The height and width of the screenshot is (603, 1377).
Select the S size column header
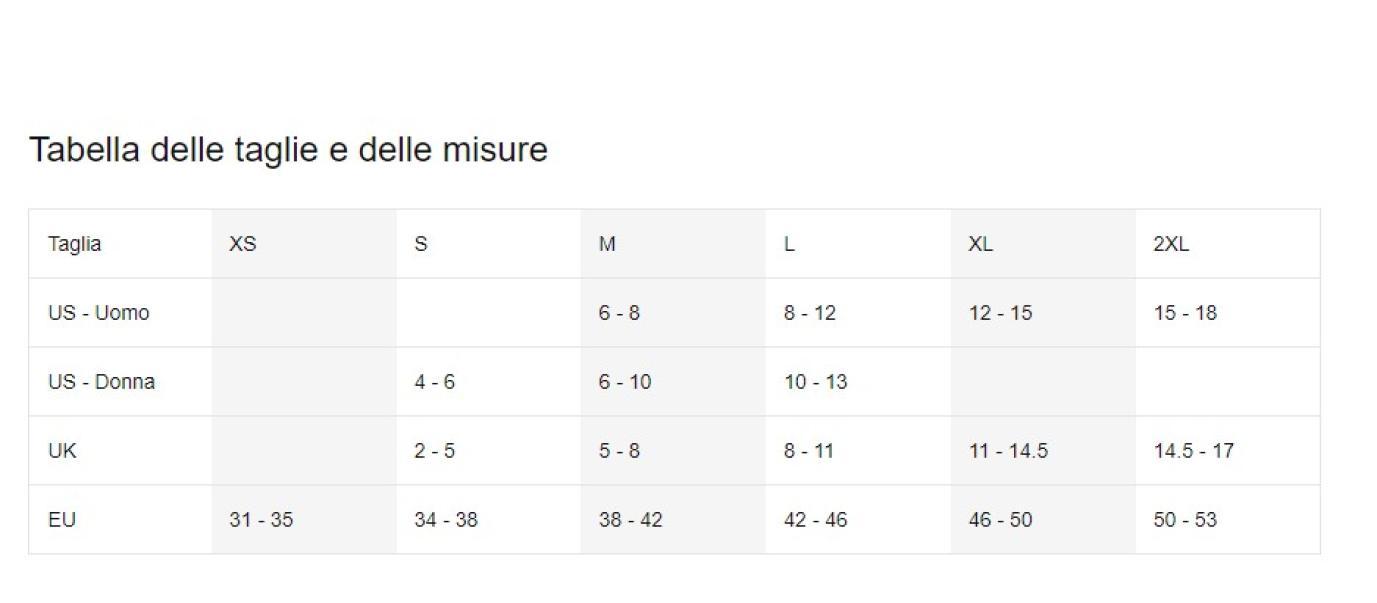tap(489, 244)
